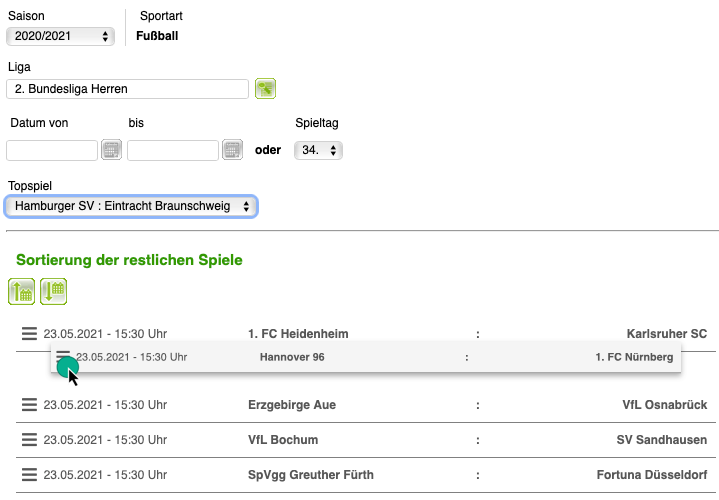
Task: Open the bis date calendar picker
Action: 232,150
